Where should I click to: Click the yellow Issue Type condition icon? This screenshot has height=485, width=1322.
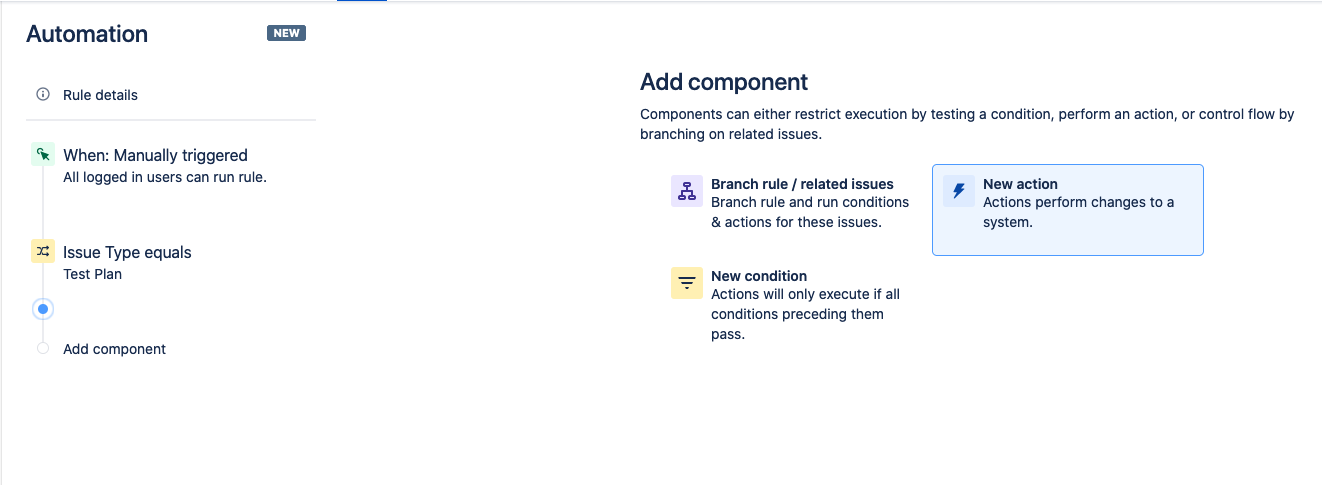point(43,252)
